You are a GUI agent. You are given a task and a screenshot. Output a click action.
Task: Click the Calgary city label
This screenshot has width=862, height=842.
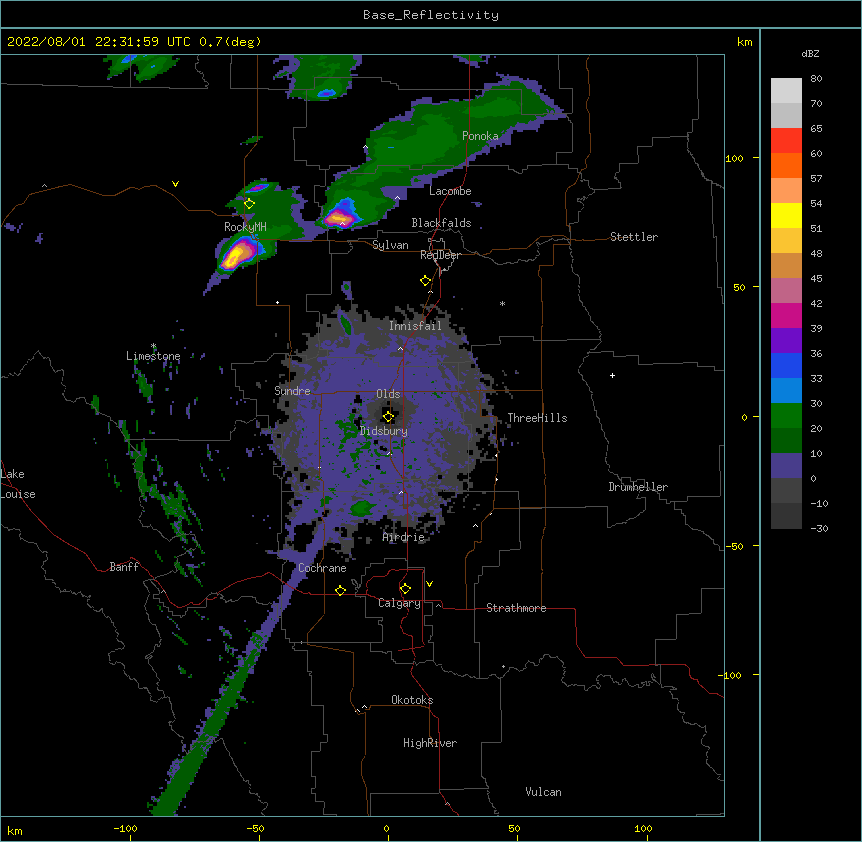coord(399,603)
